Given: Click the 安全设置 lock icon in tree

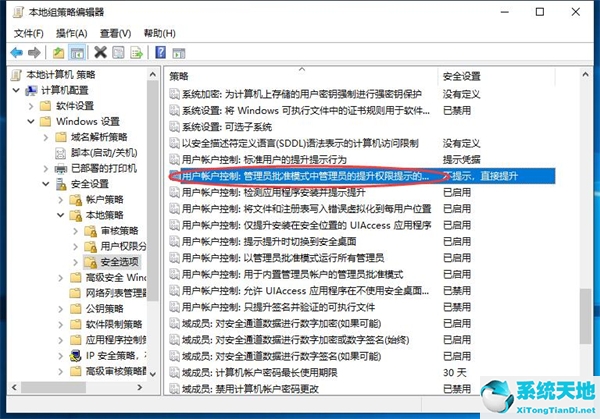Looking at the screenshot, I should [x=61, y=184].
